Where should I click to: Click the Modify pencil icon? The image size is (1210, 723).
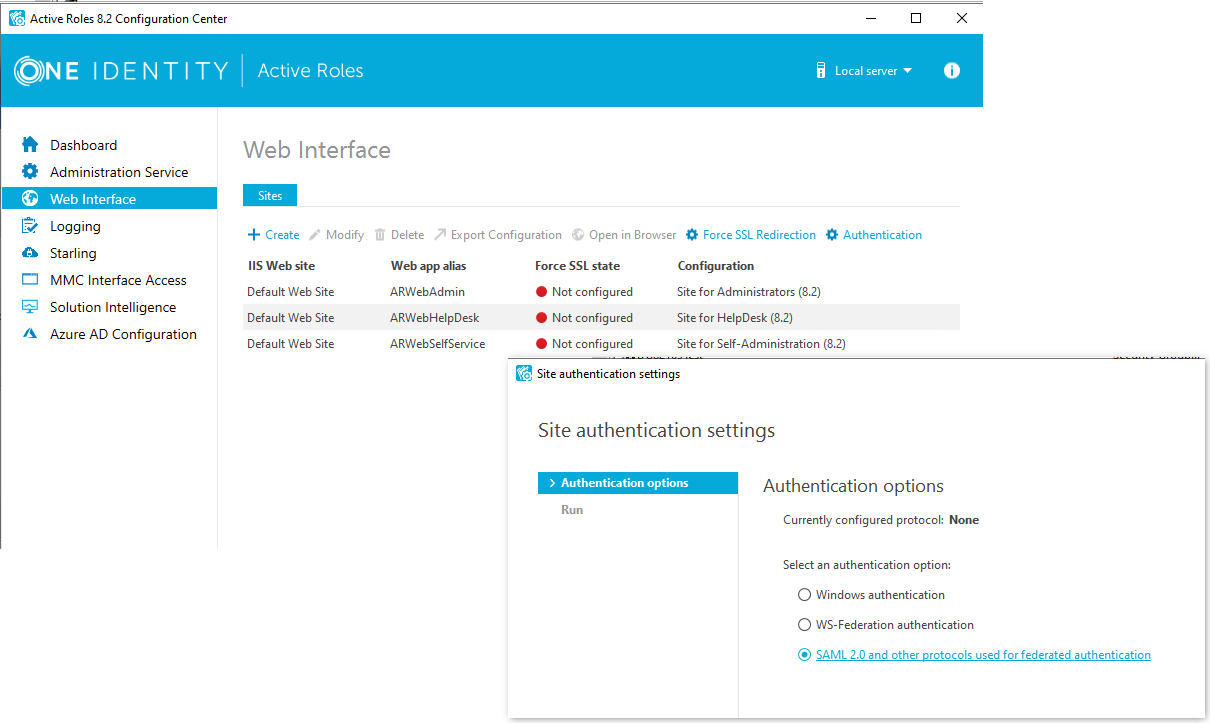click(x=315, y=235)
